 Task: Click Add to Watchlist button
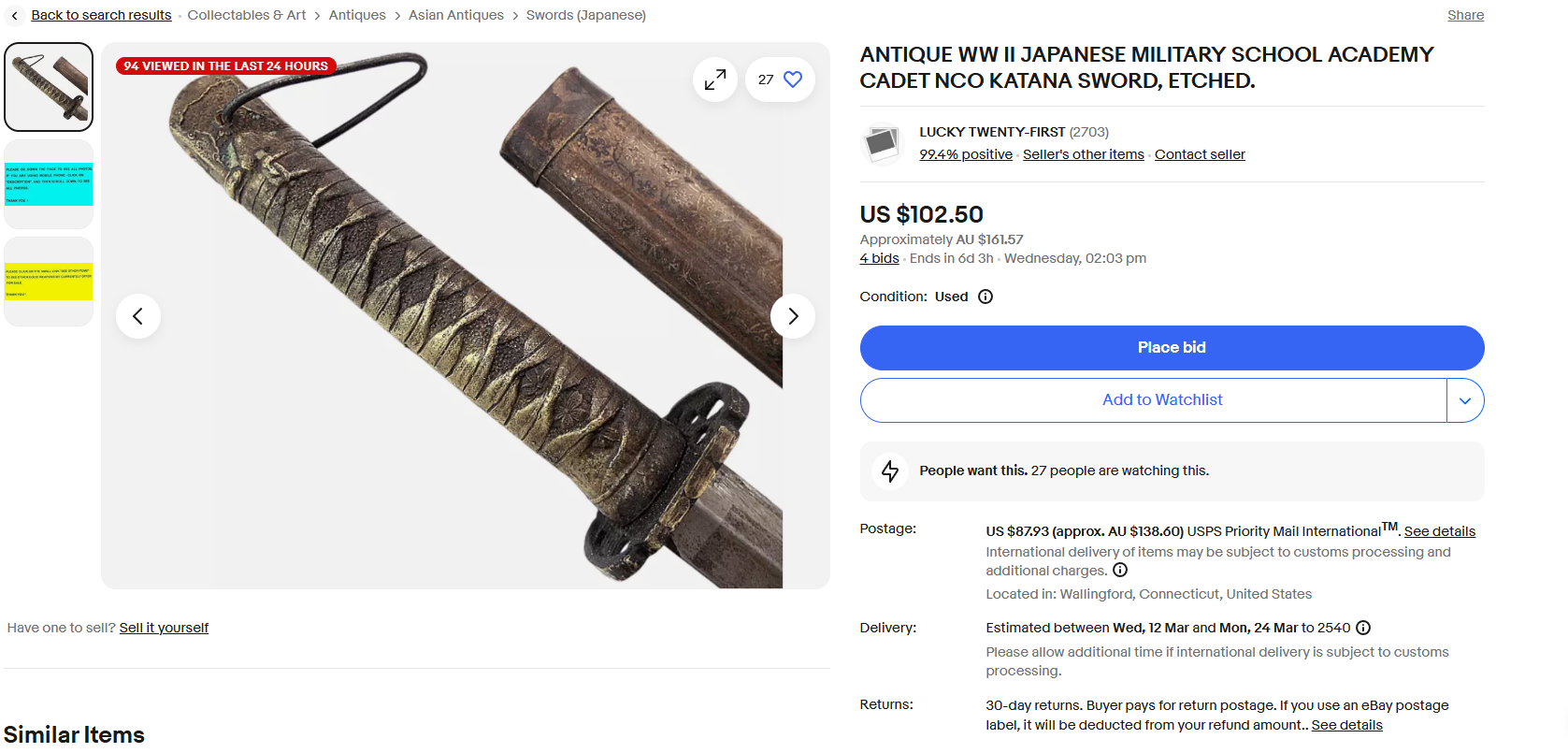[x=1161, y=400]
